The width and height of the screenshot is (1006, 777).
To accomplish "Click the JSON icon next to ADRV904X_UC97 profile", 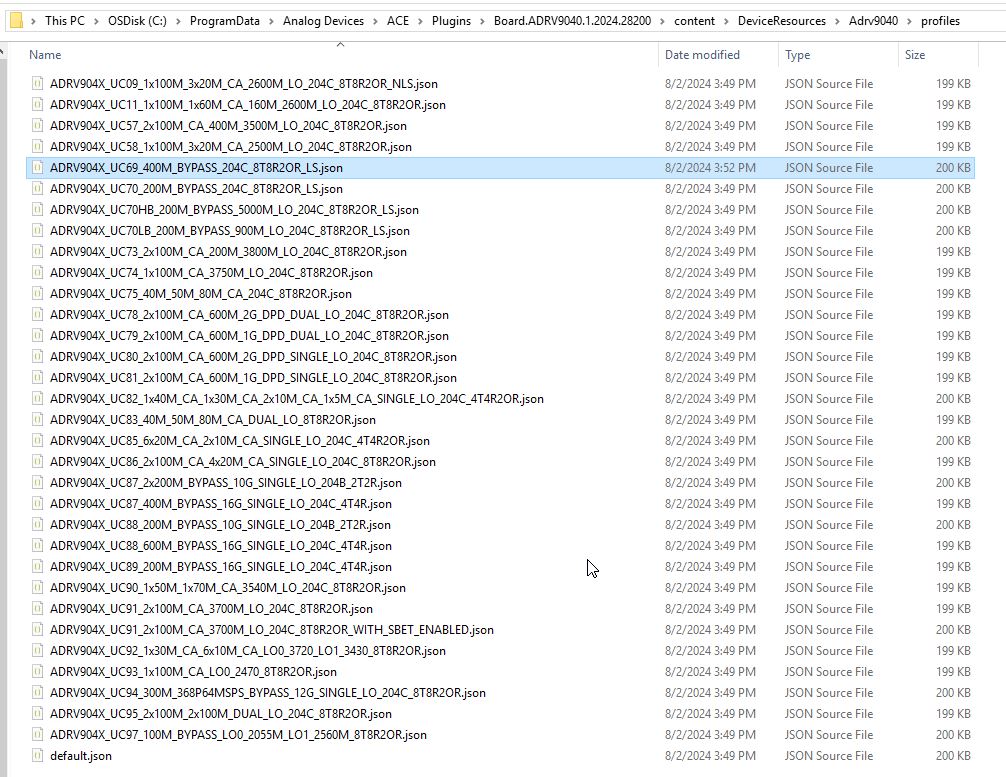I will tap(36, 734).
